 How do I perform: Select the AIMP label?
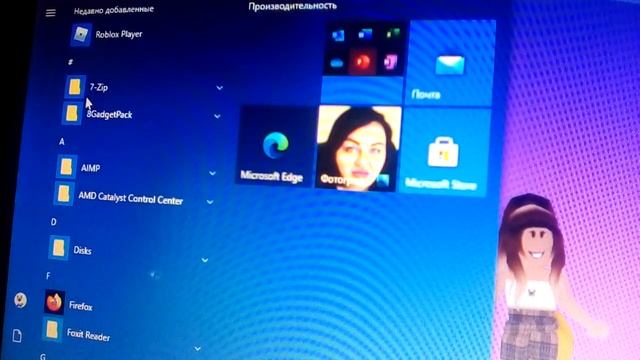click(x=90, y=168)
